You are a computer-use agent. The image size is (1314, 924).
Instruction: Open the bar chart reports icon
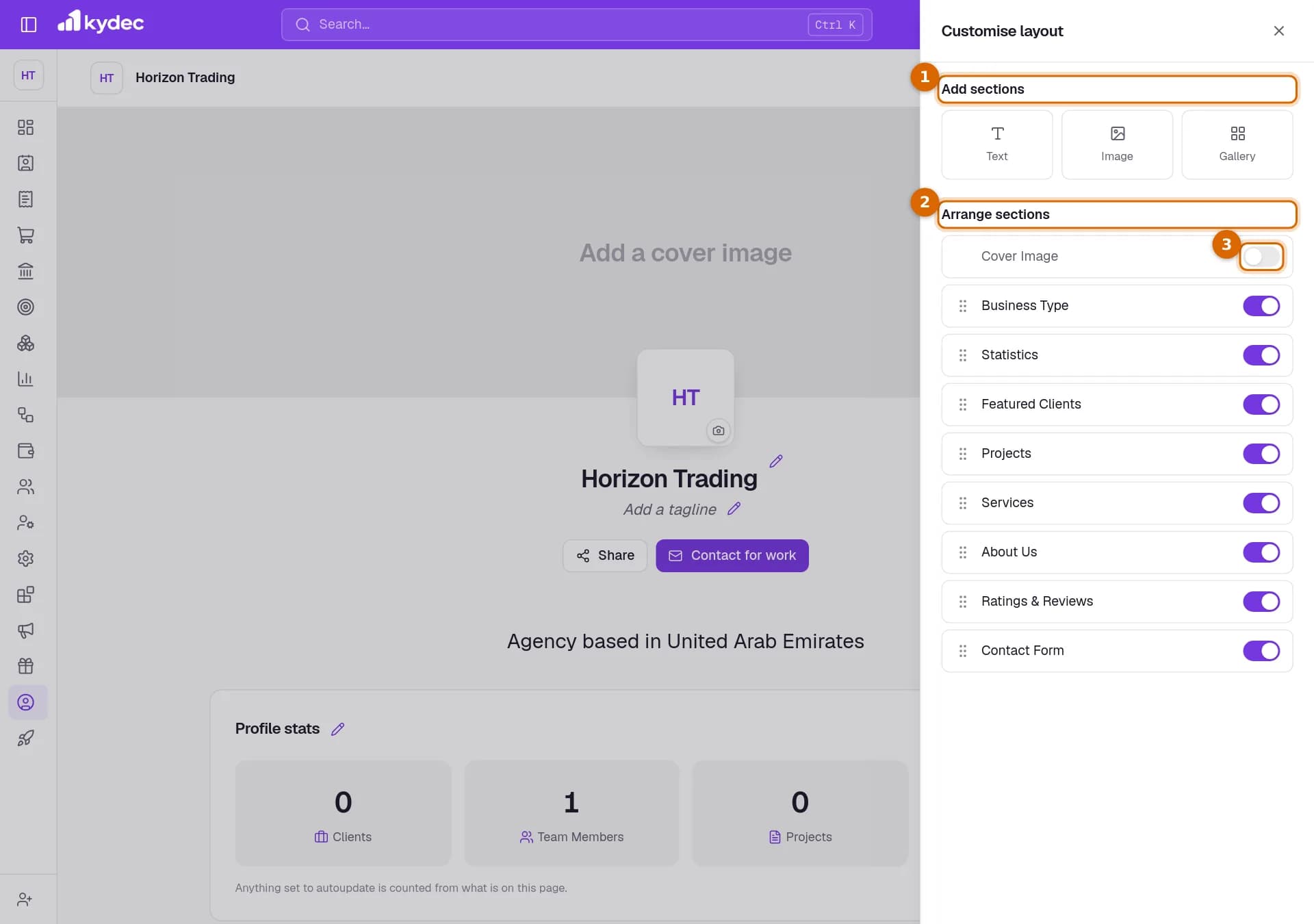pos(25,379)
